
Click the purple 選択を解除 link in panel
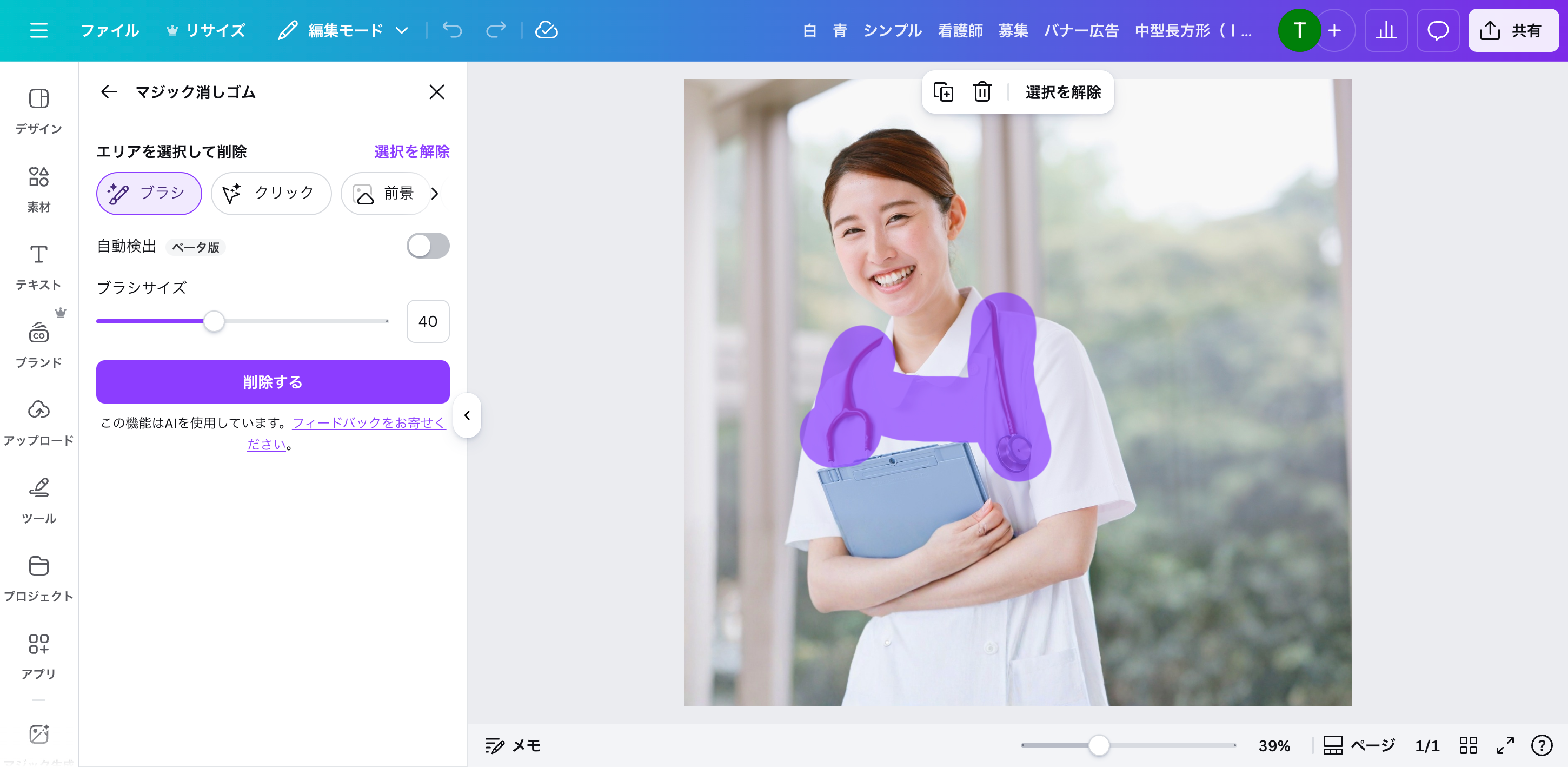point(411,151)
